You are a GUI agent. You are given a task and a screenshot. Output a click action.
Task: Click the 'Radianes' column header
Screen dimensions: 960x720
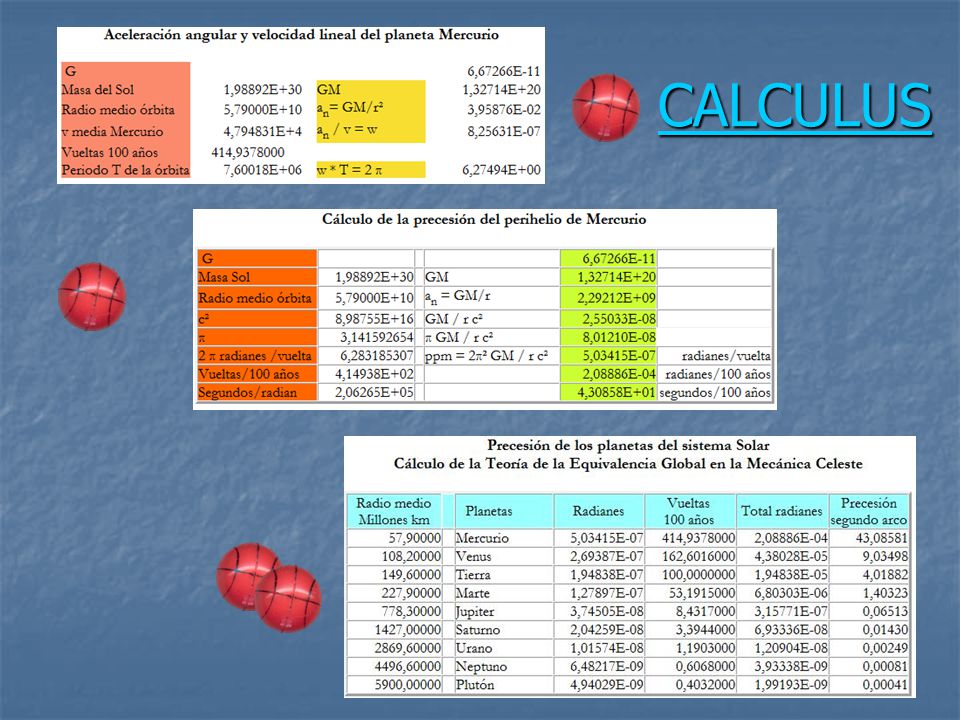[x=598, y=511]
